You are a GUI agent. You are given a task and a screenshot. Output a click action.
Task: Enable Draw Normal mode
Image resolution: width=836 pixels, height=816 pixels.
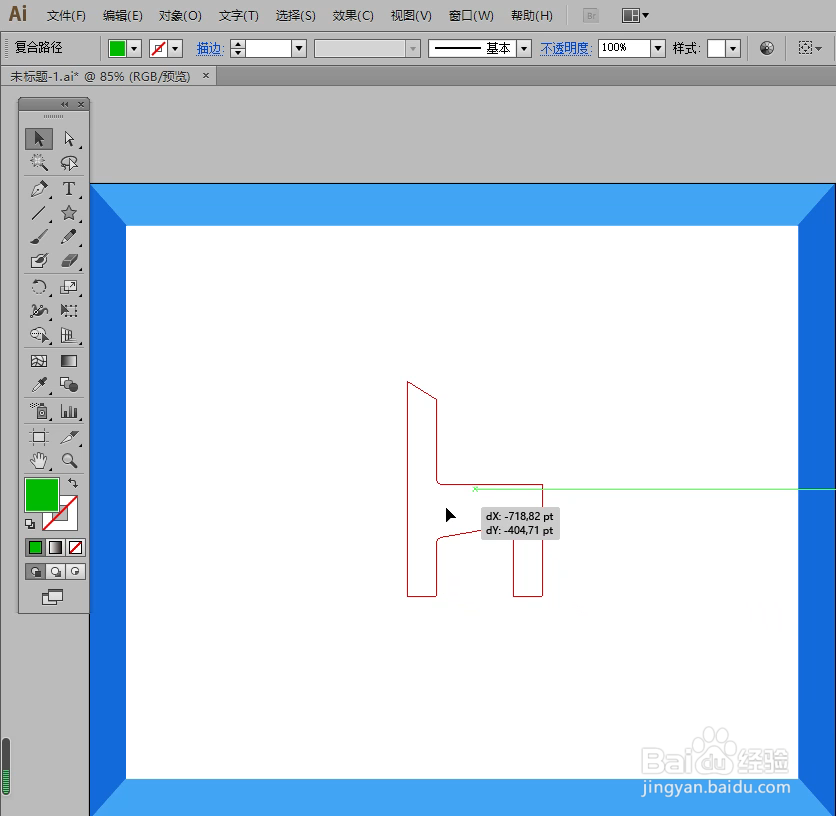[x=36, y=572]
